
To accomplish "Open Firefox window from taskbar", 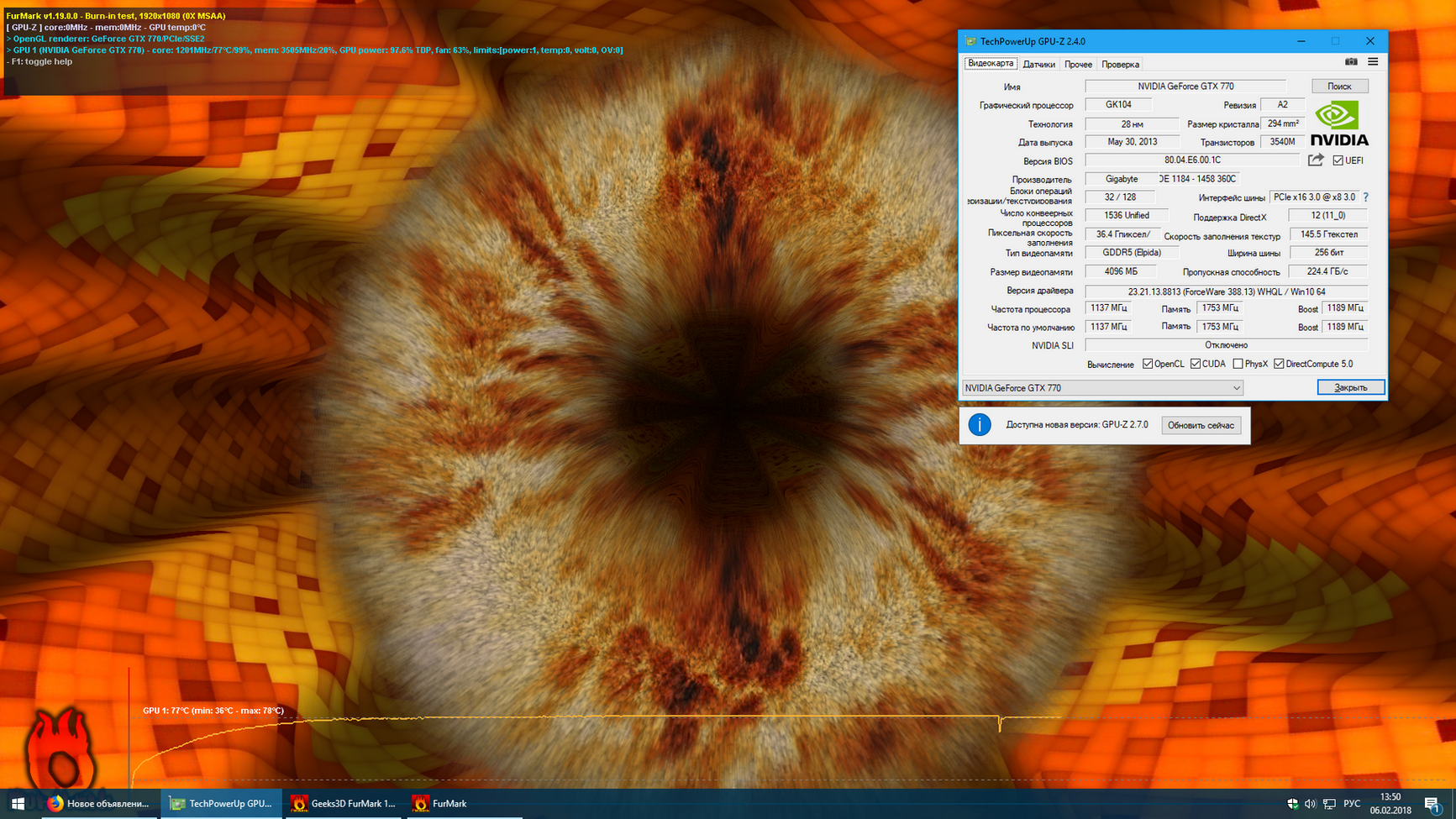I will coord(98,804).
